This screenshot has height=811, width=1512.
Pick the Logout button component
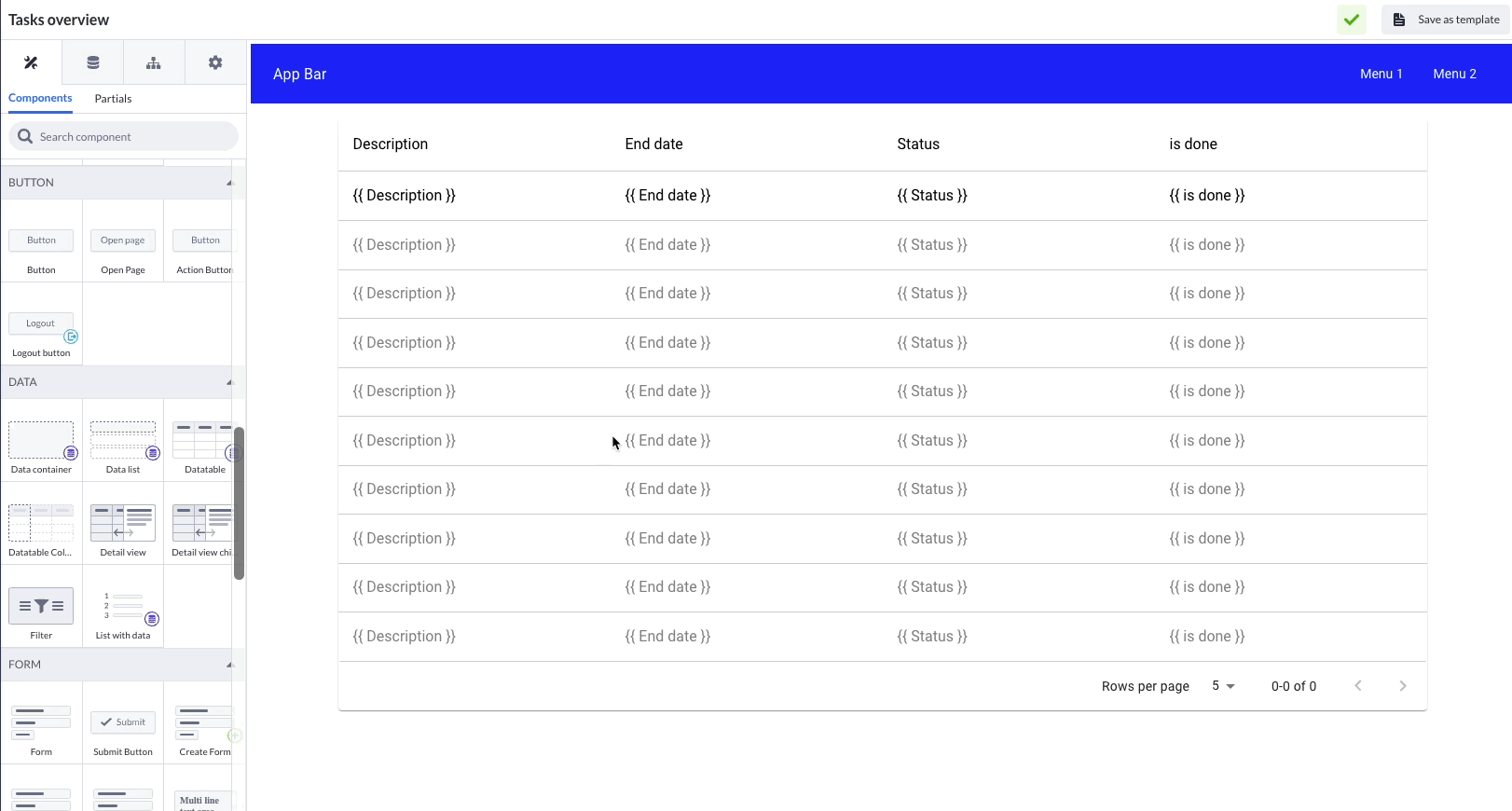pos(41,324)
